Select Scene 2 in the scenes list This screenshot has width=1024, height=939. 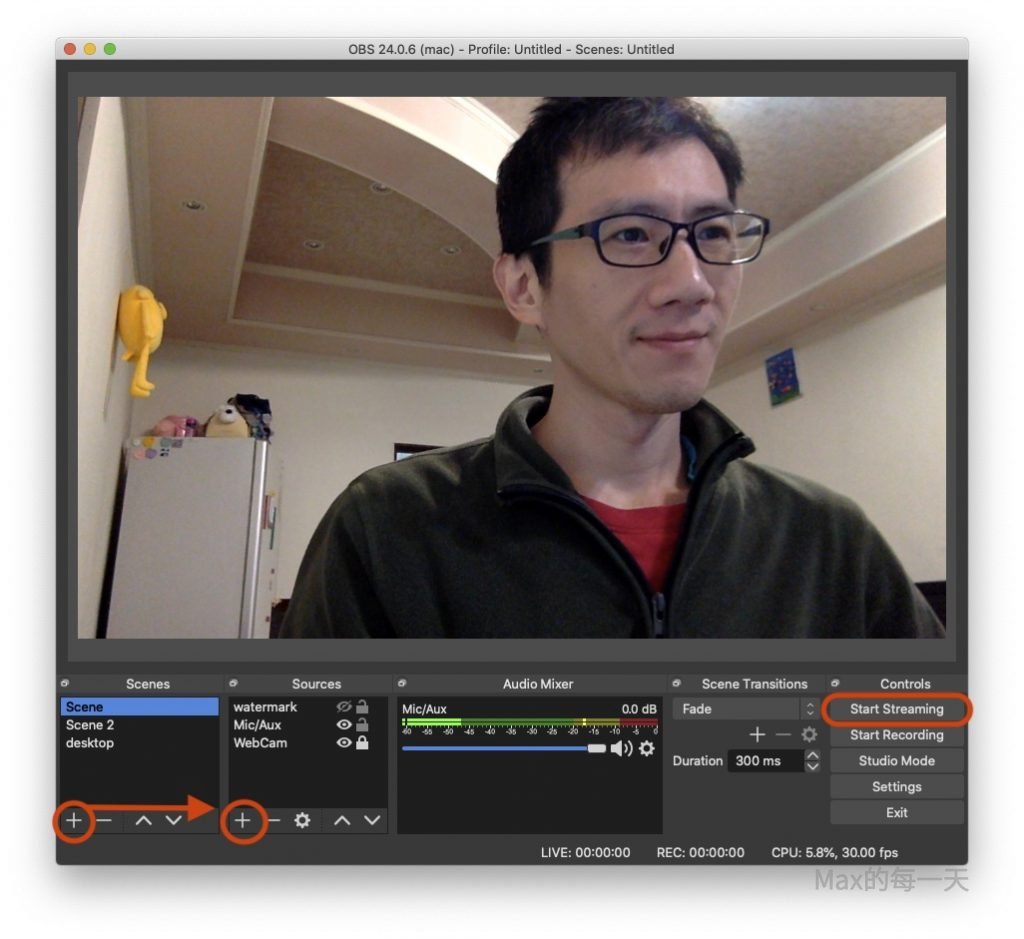(90, 725)
